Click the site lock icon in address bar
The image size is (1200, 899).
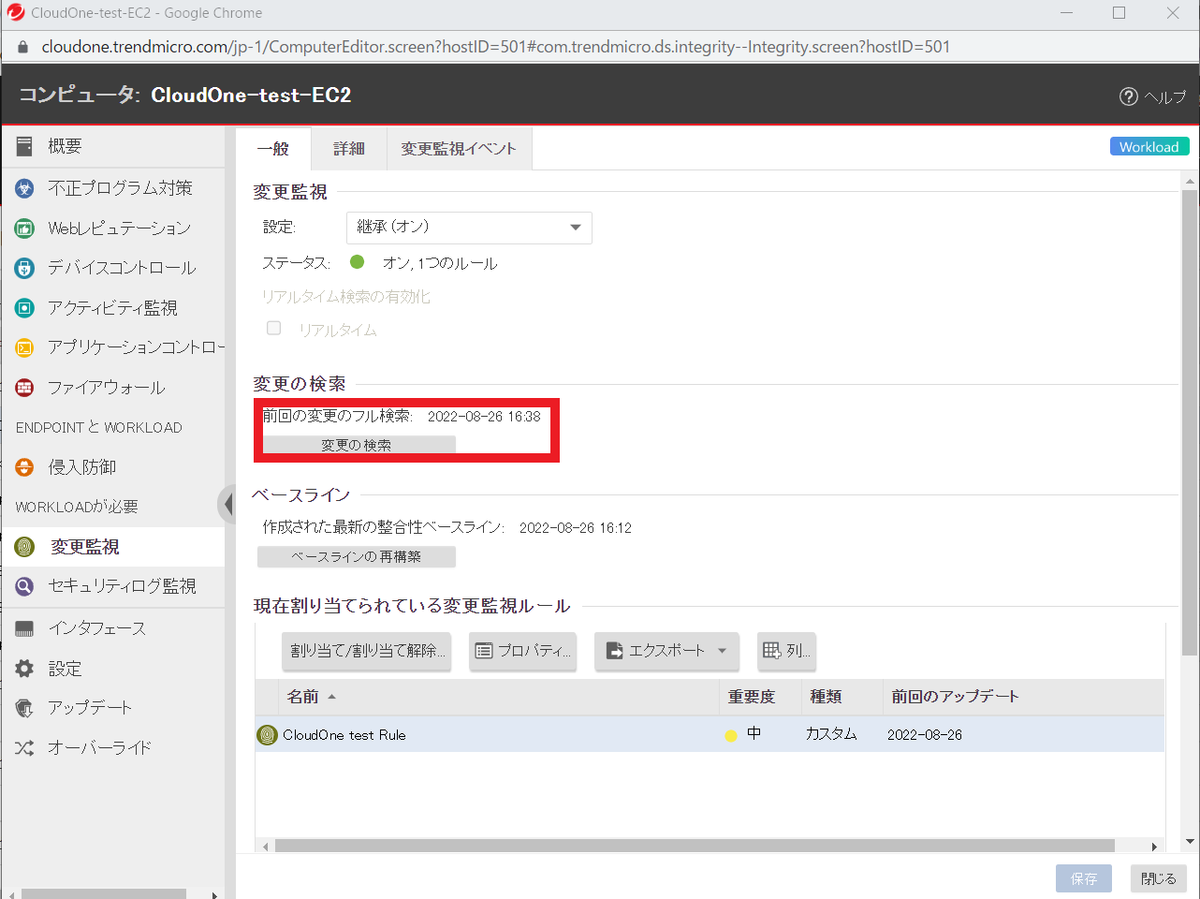[x=23, y=47]
